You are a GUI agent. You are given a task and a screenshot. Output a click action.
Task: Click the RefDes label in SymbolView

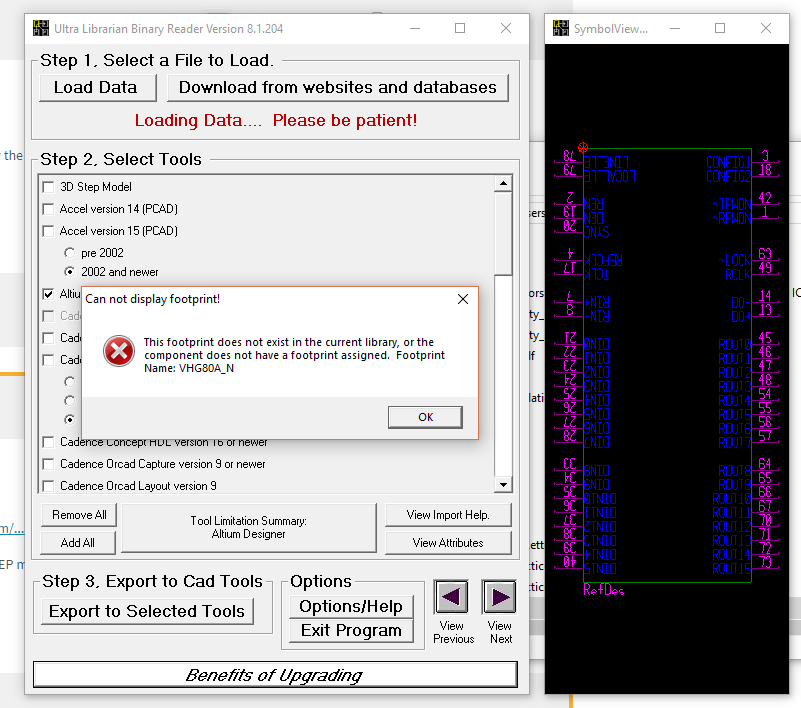coord(603,590)
